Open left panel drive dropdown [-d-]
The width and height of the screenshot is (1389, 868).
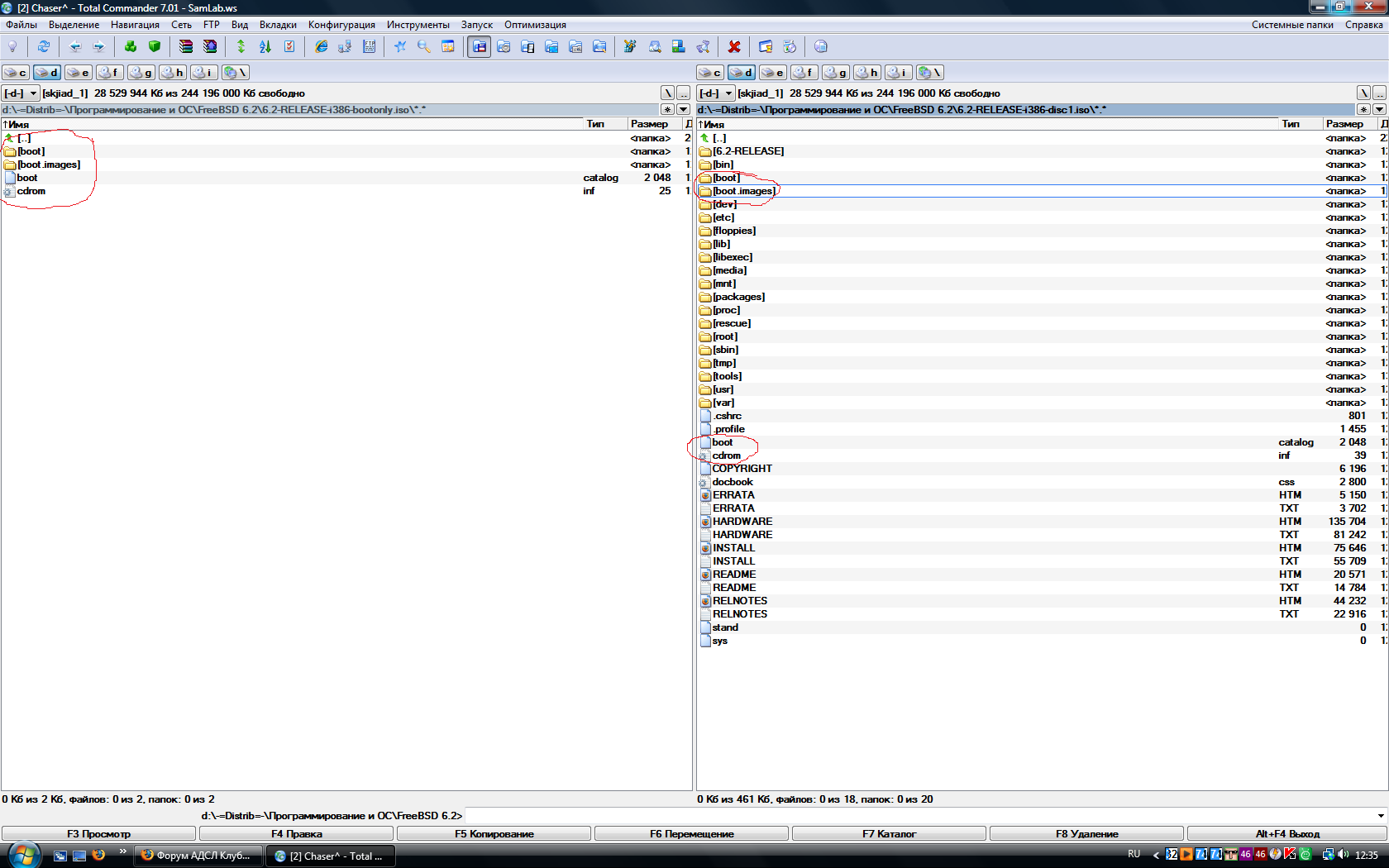(21, 93)
